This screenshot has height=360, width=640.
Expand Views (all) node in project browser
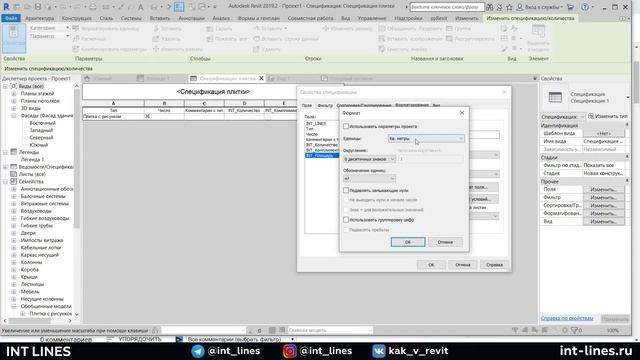[5, 86]
